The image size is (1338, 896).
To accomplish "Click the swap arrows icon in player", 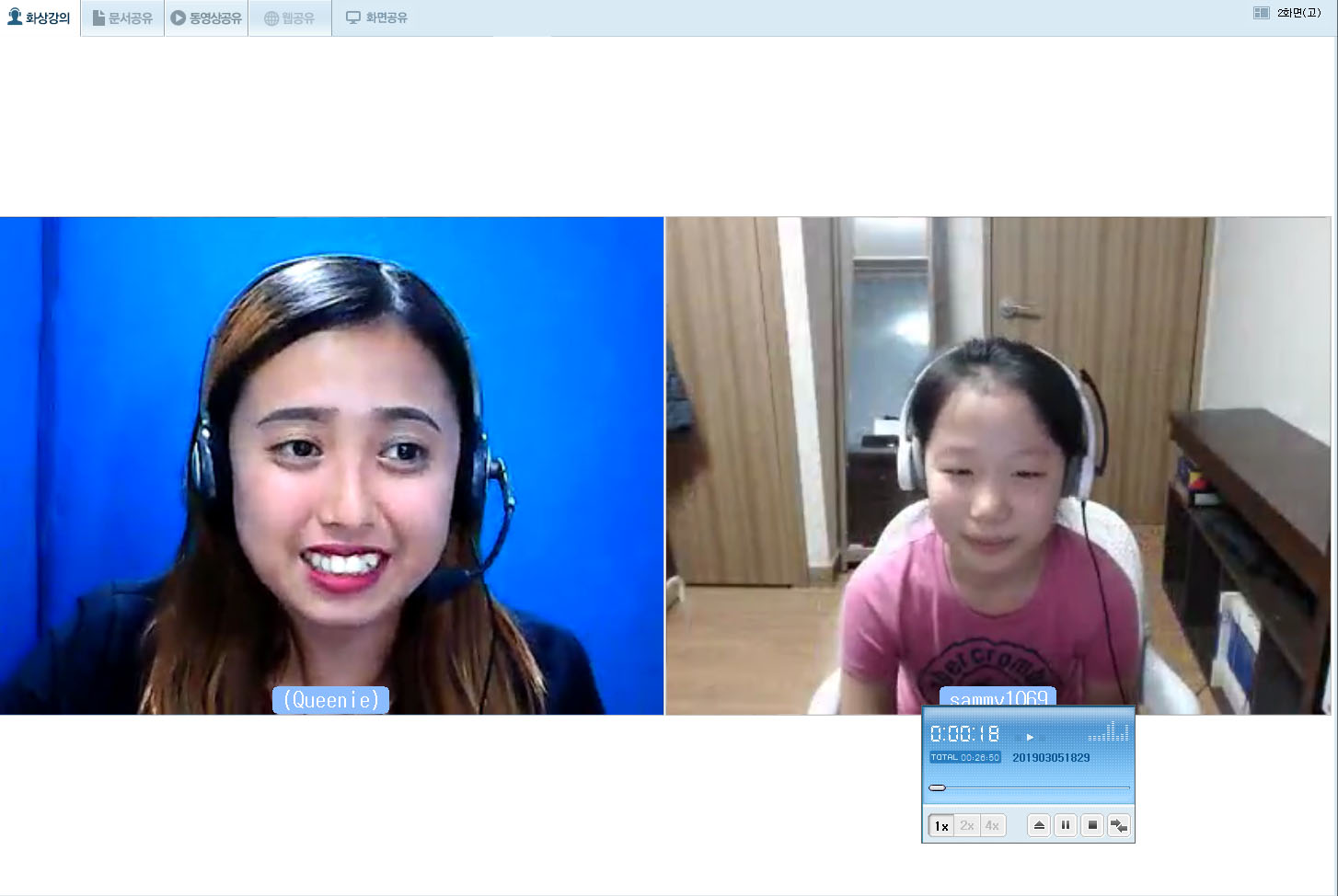I will point(1119,825).
